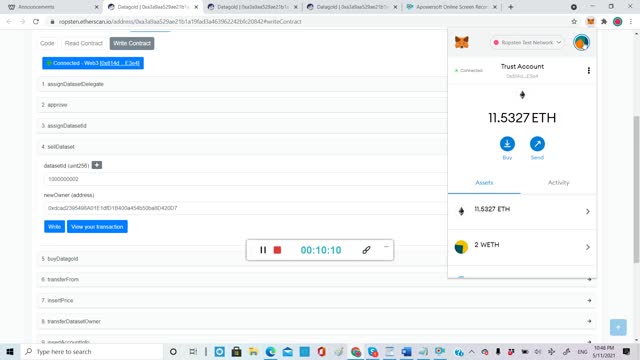Open Word from taskbar

[x=406, y=351]
